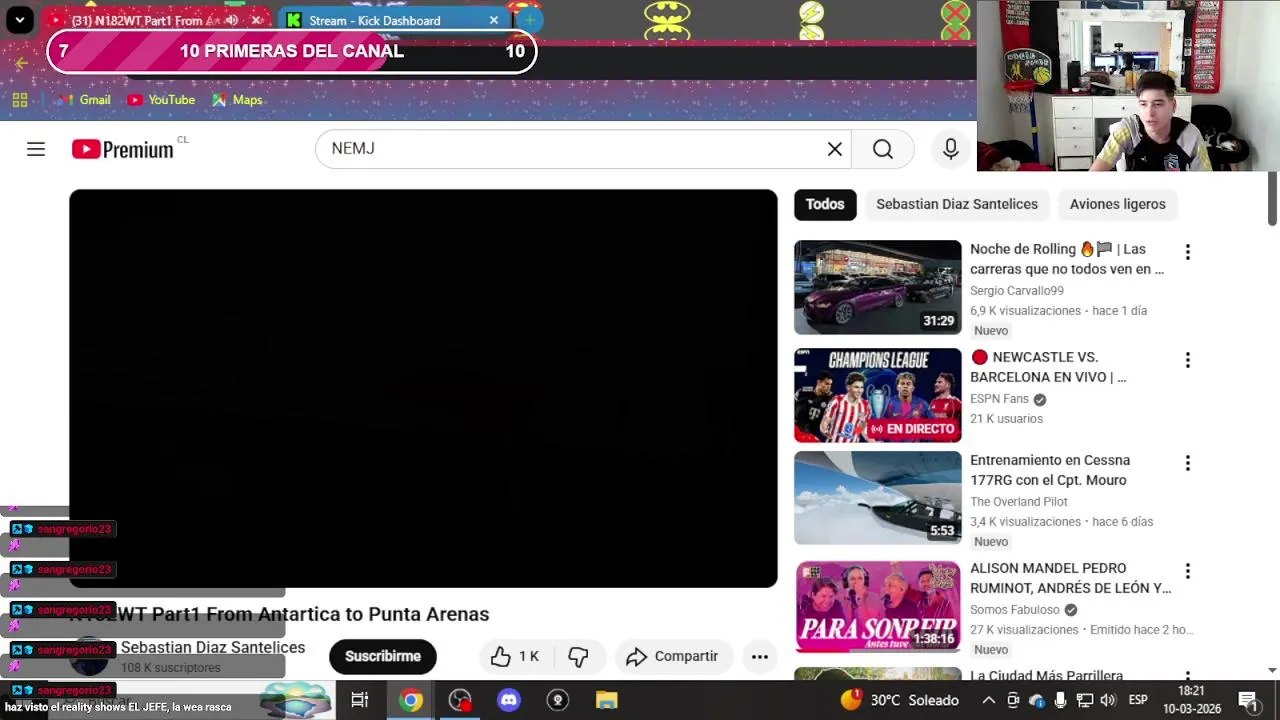This screenshot has width=1280, height=720.
Task: Open the Sebastian Diaz Santelices channel name
Action: click(x=213, y=648)
